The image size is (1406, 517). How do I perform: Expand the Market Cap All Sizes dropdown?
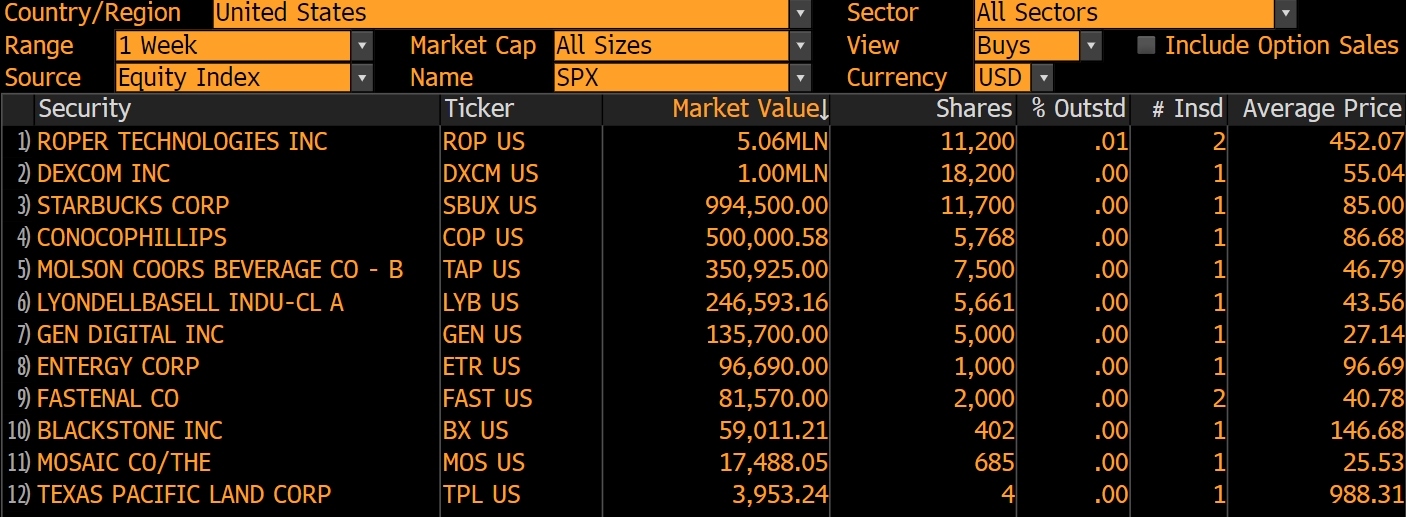800,46
